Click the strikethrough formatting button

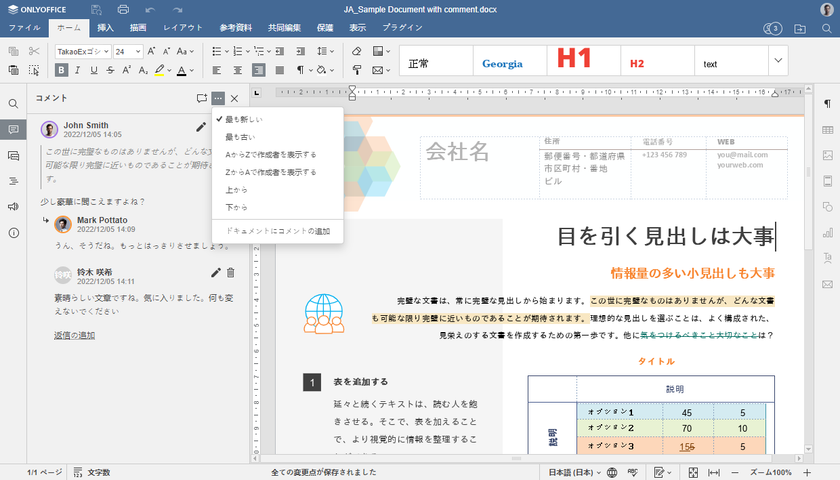[x=111, y=70]
